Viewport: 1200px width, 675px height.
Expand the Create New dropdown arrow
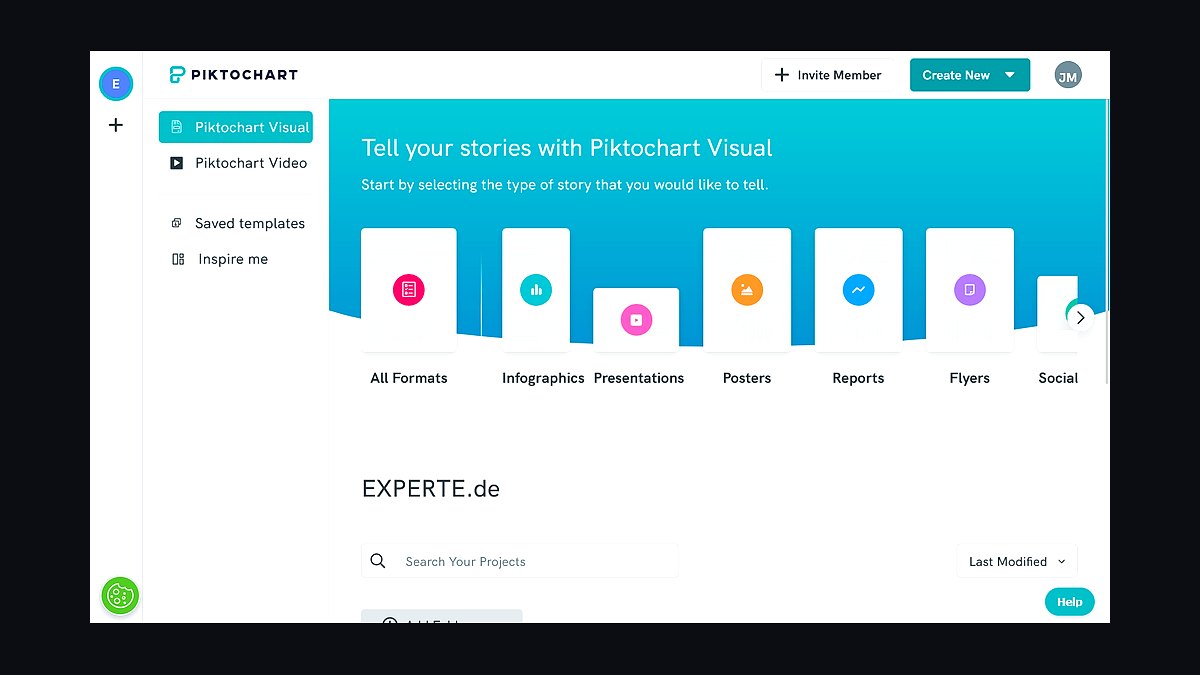(1010, 75)
